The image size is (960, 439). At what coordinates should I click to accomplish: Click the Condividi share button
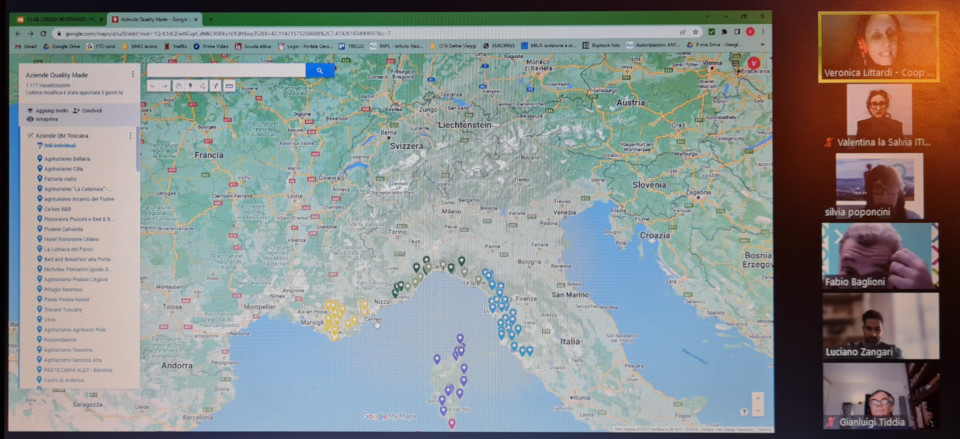[x=88, y=111]
